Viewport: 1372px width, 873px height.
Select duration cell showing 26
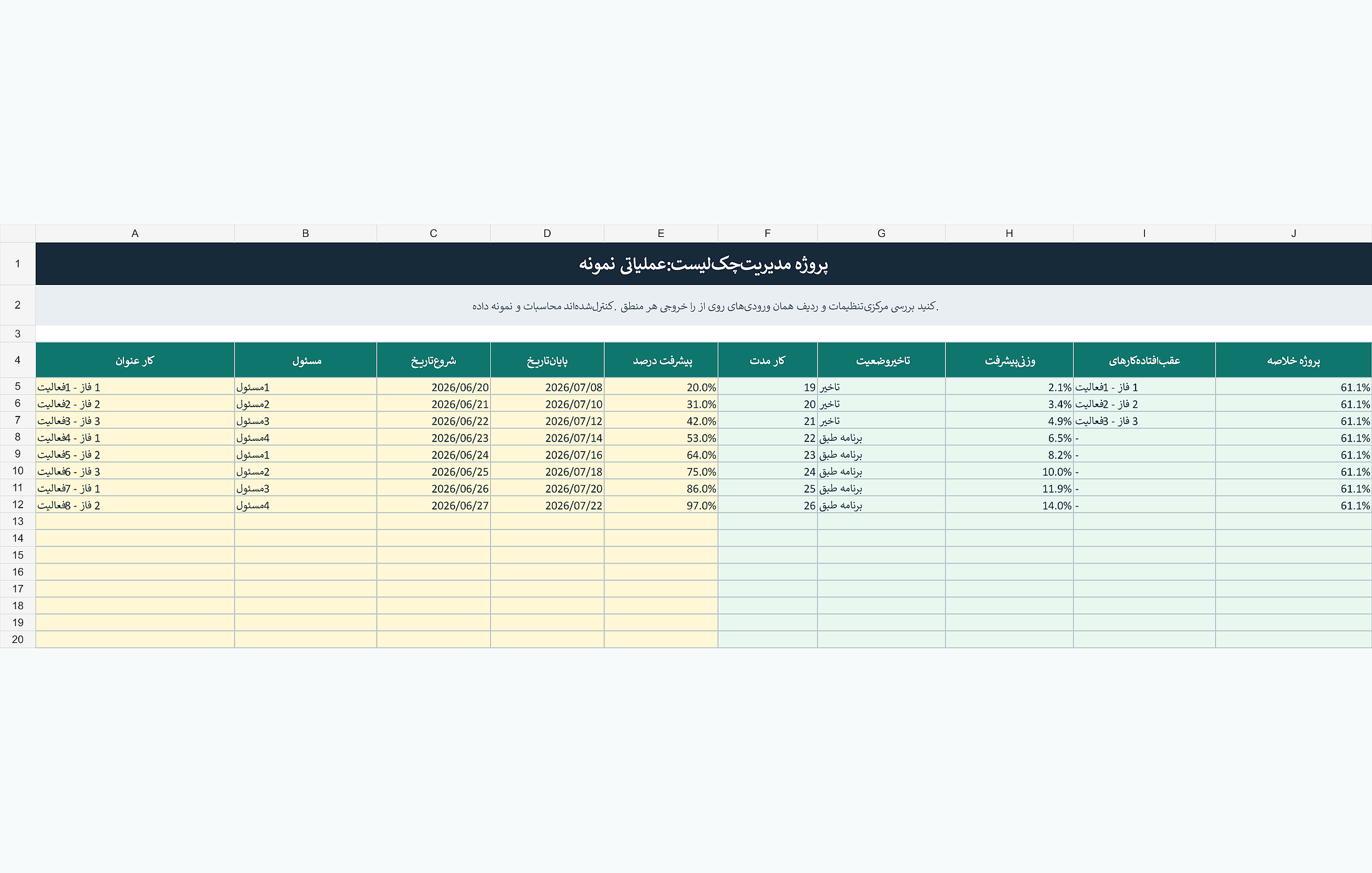[767, 505]
